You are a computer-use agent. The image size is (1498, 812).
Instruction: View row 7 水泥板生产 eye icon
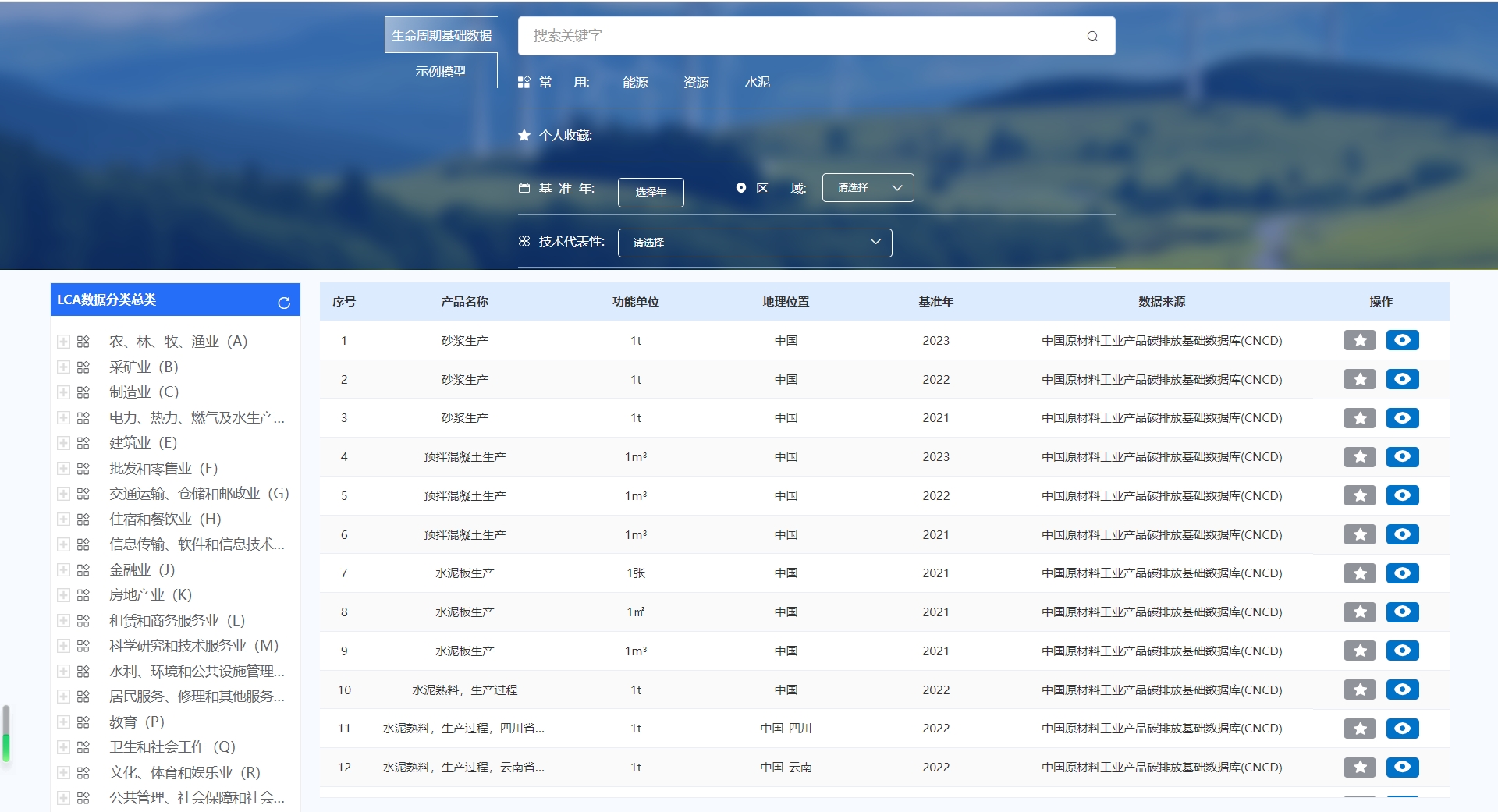click(1402, 573)
